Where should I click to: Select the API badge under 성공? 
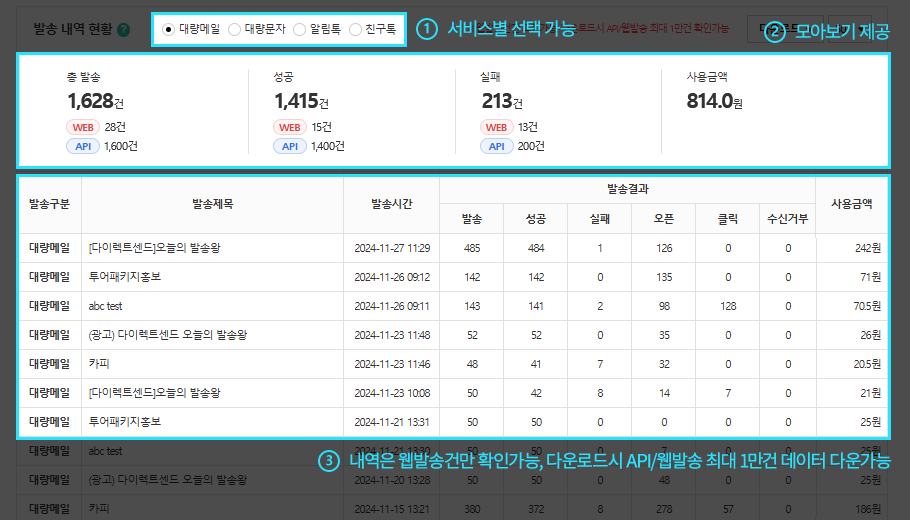(289, 146)
